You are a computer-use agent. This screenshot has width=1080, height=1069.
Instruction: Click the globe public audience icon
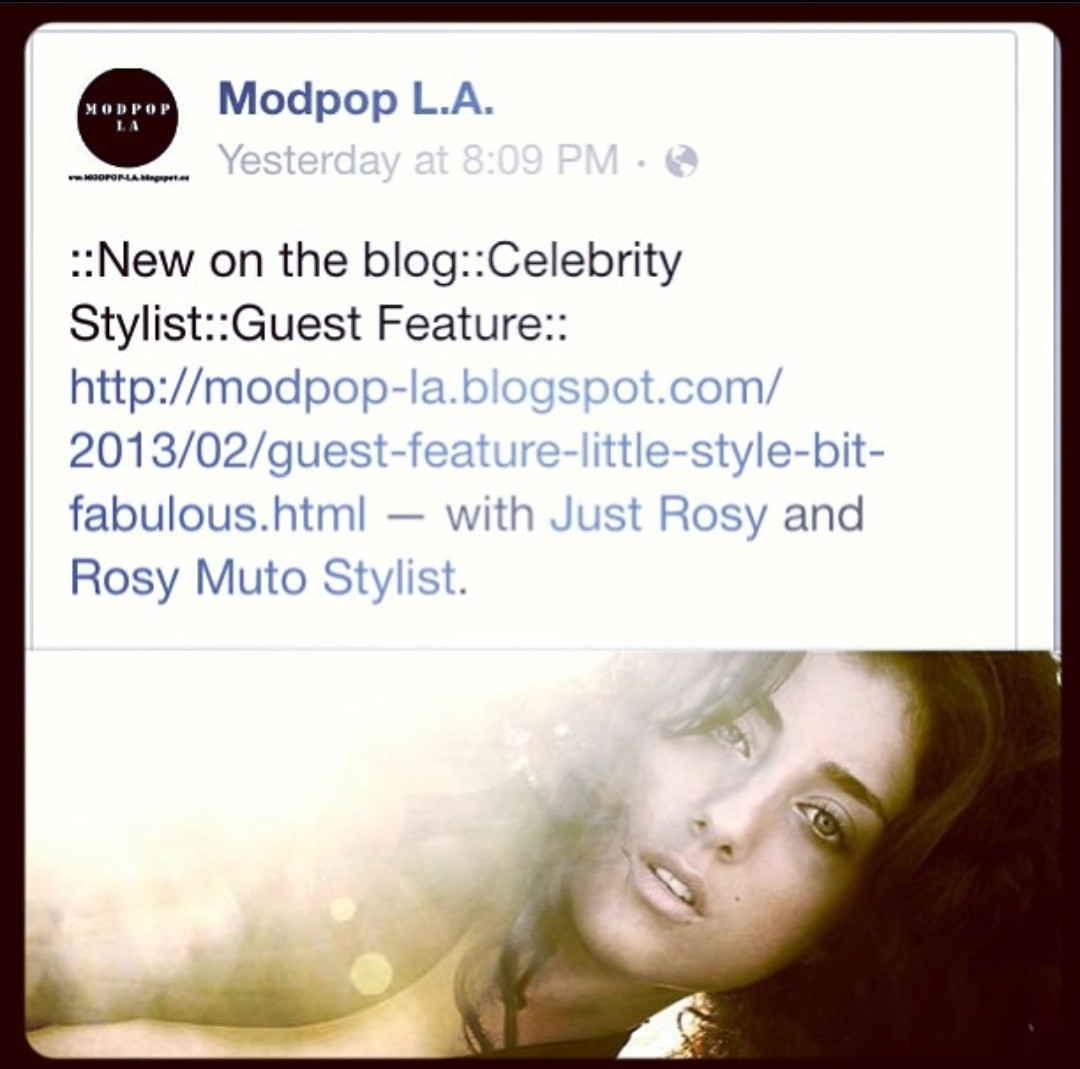coord(681,162)
